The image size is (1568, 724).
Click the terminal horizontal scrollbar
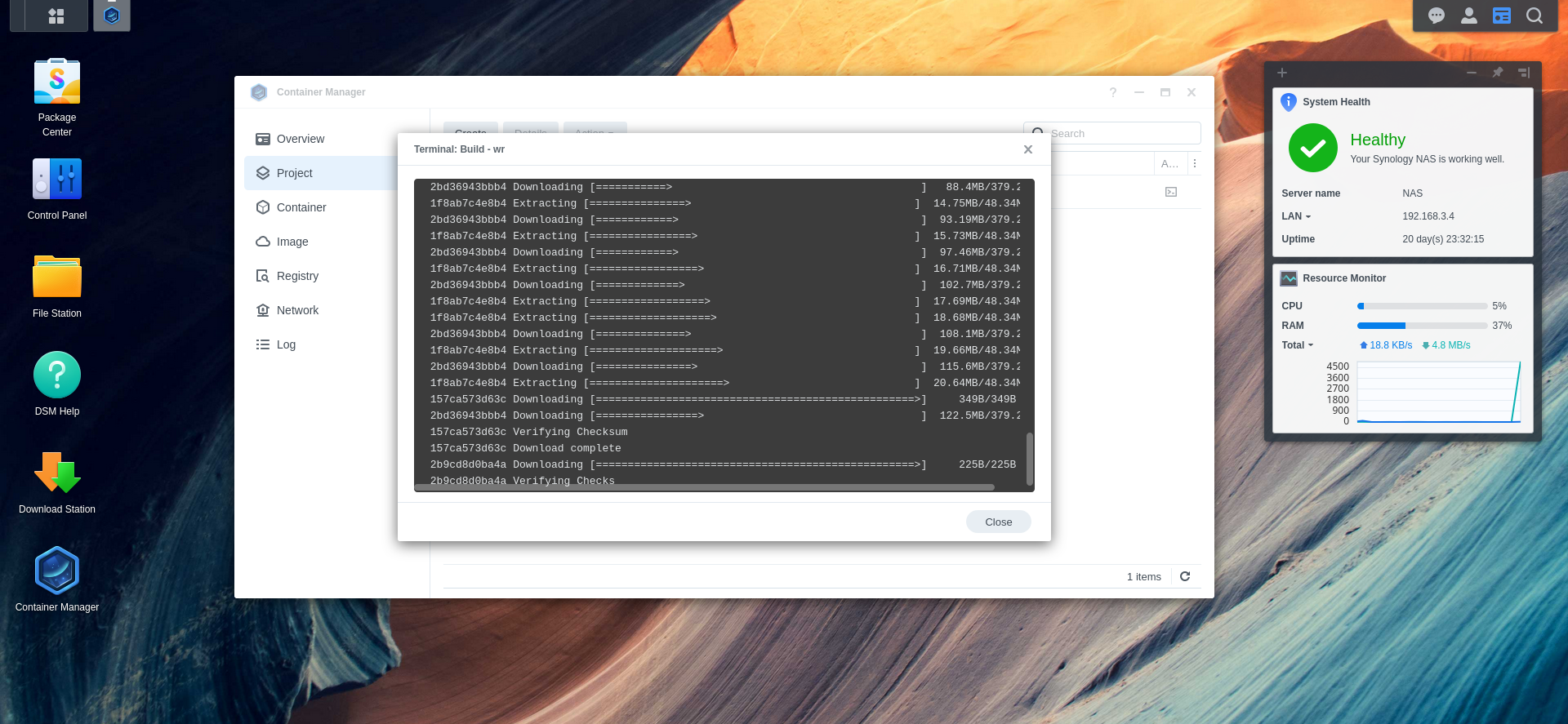pos(704,487)
